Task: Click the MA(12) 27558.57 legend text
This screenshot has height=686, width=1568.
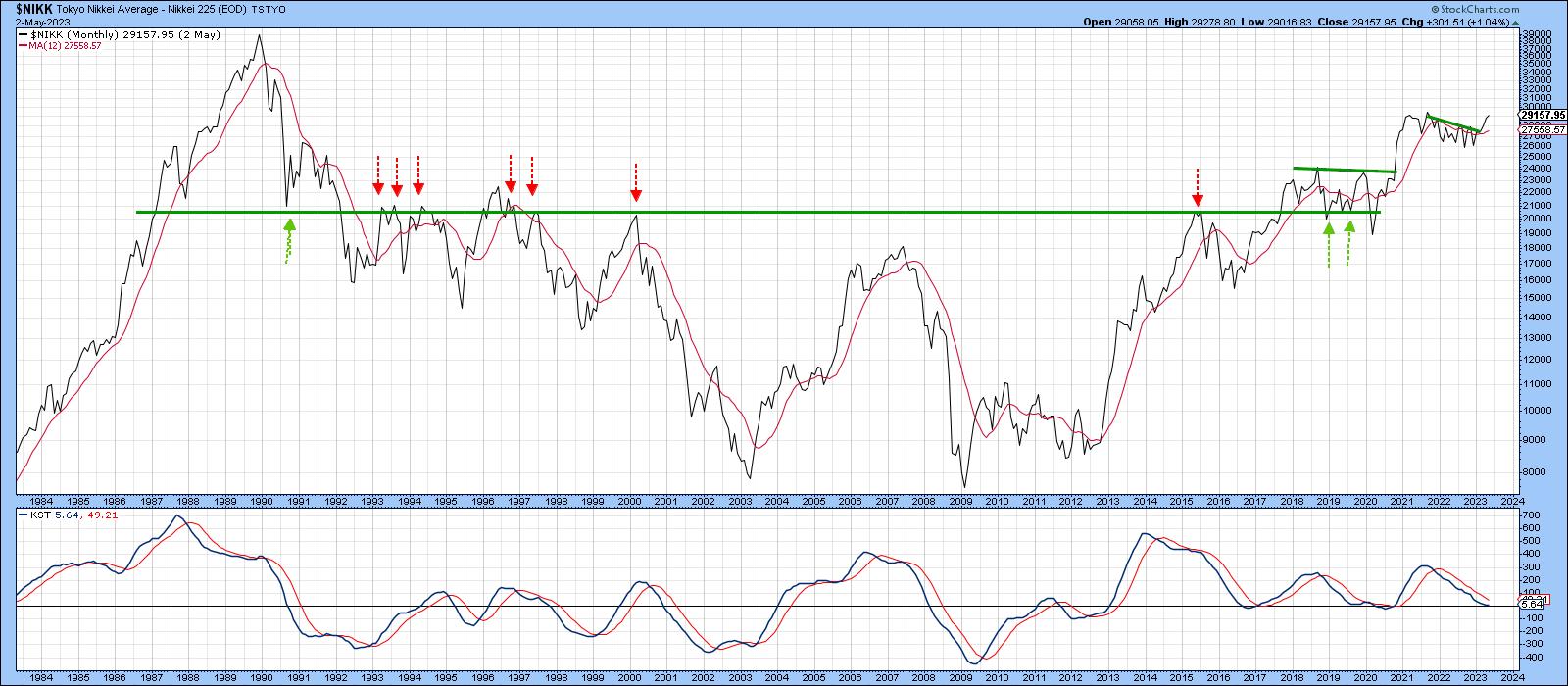Action: click(68, 46)
